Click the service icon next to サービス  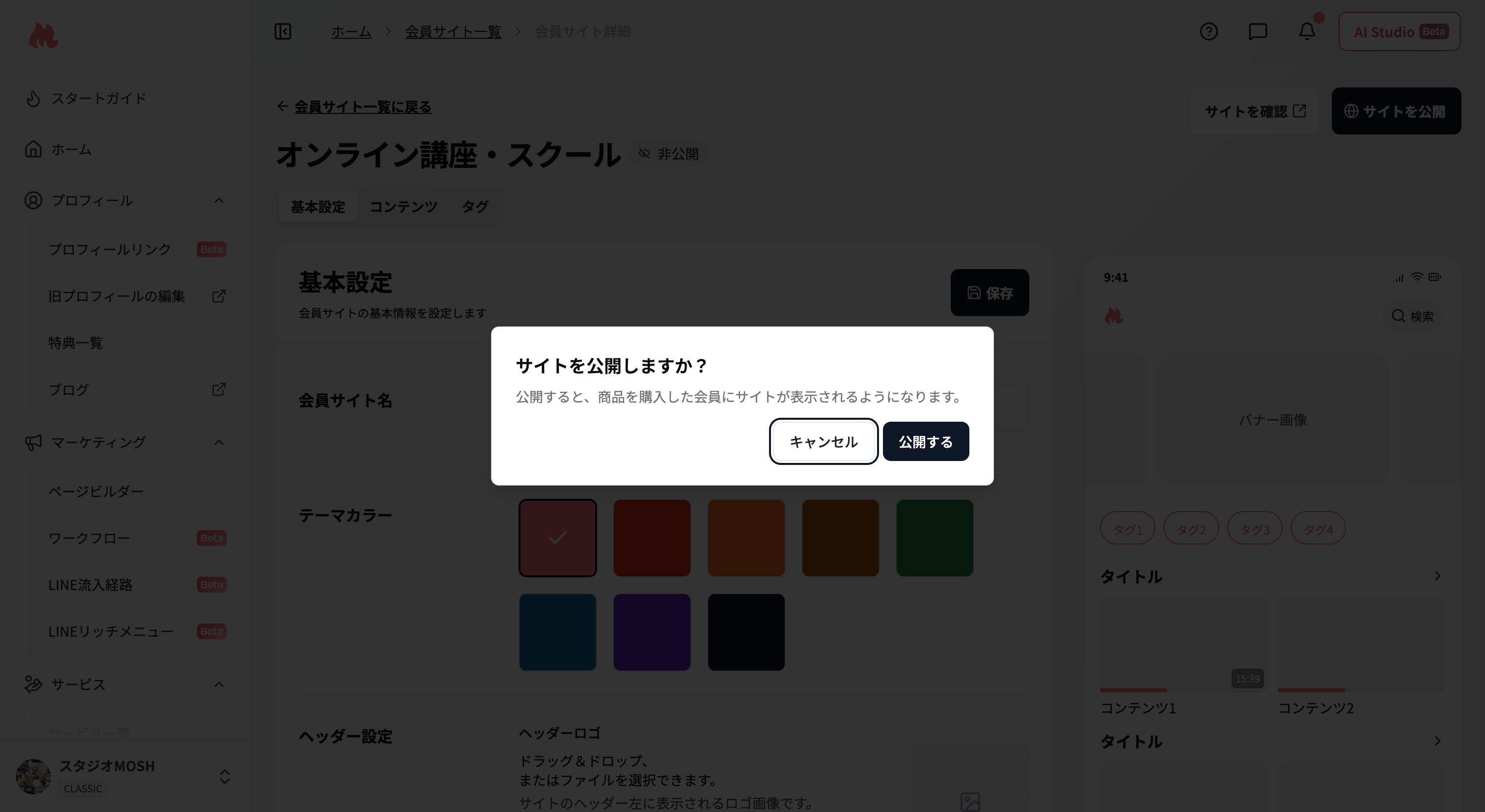(33, 684)
